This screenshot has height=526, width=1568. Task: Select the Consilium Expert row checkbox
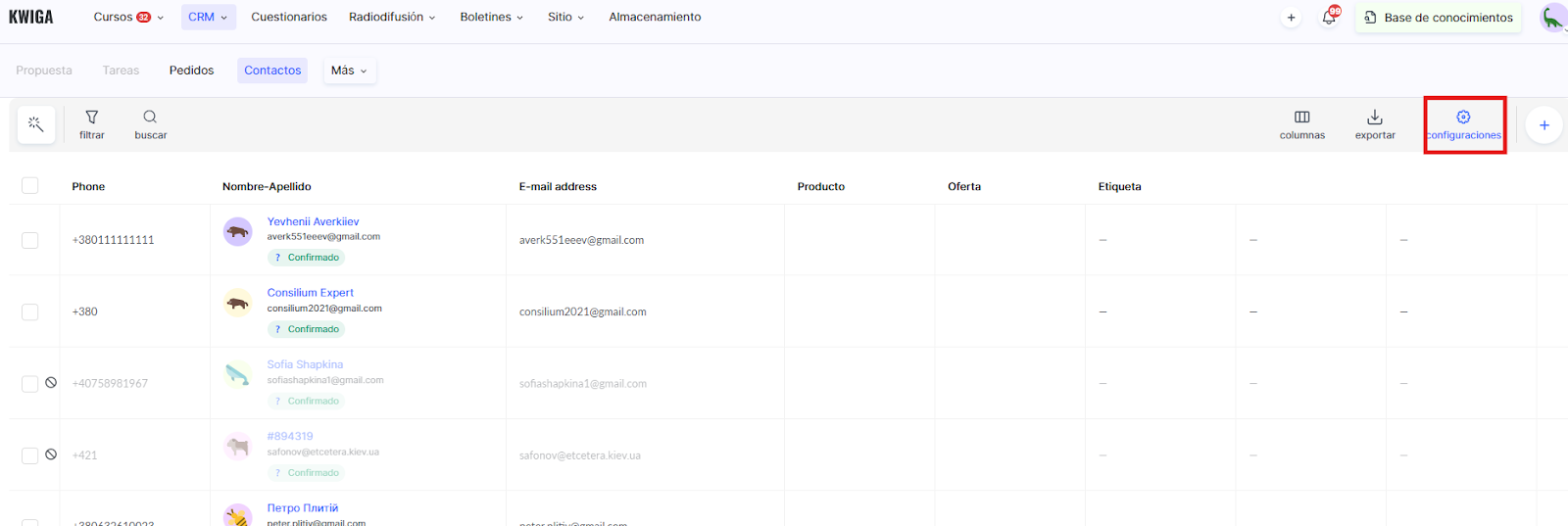[x=30, y=311]
